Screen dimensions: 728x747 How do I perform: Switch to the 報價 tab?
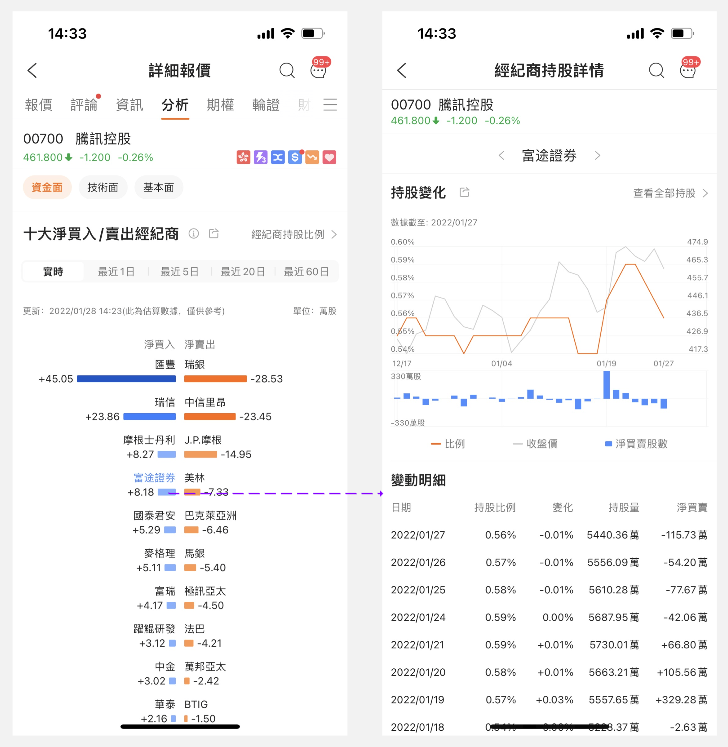(x=39, y=105)
